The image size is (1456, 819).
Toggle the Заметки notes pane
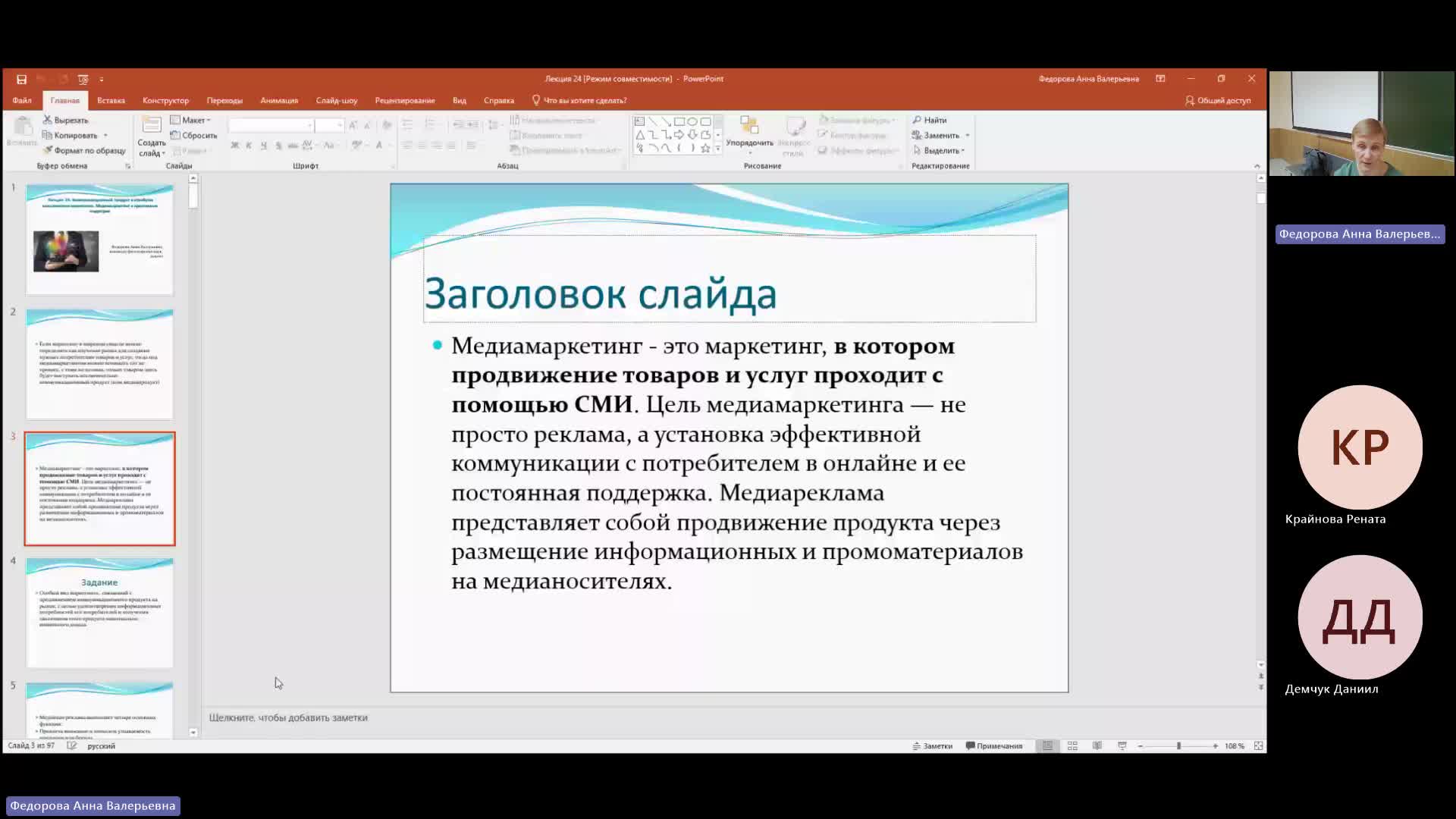[933, 746]
